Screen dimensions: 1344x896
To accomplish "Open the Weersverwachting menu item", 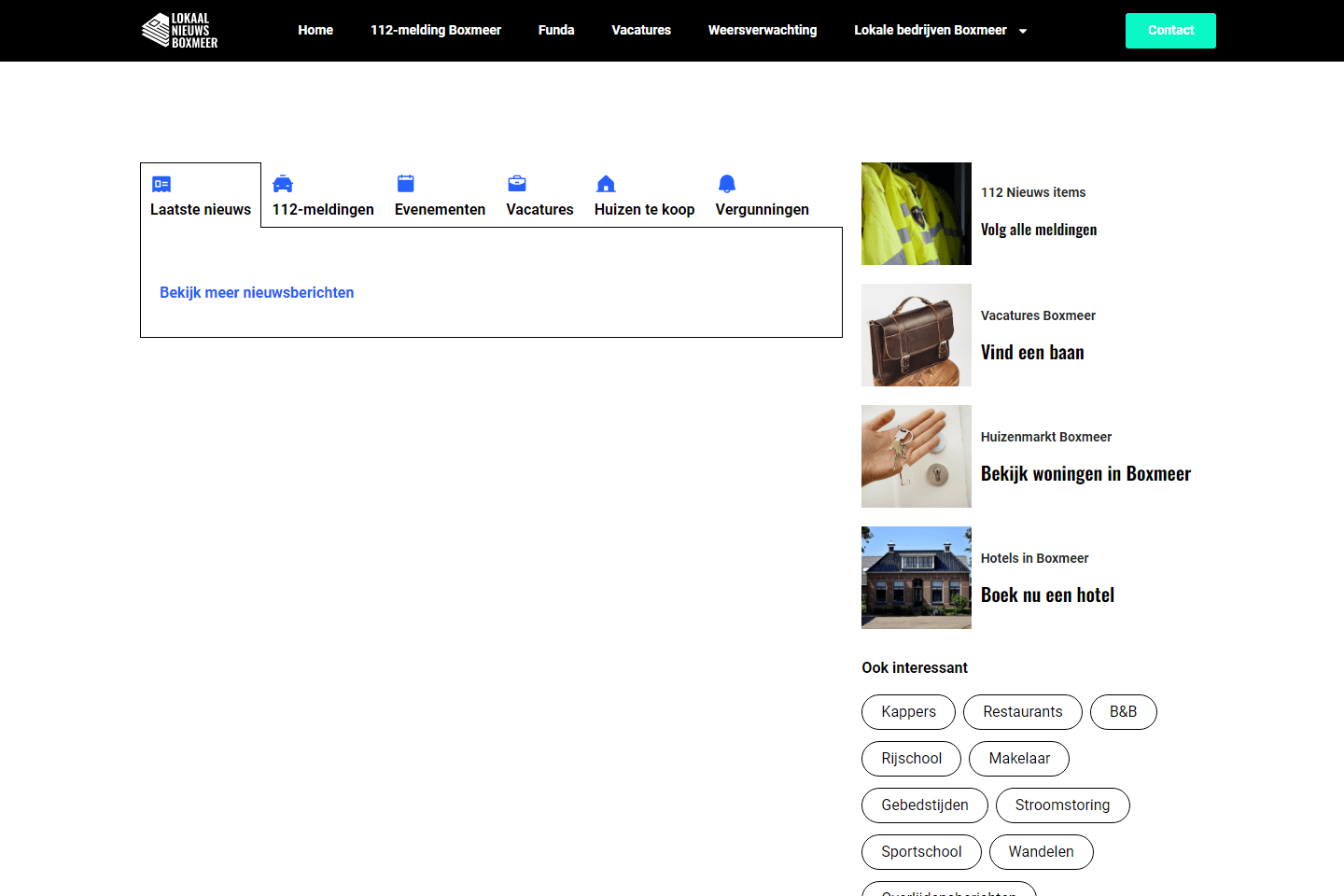I will [x=762, y=30].
